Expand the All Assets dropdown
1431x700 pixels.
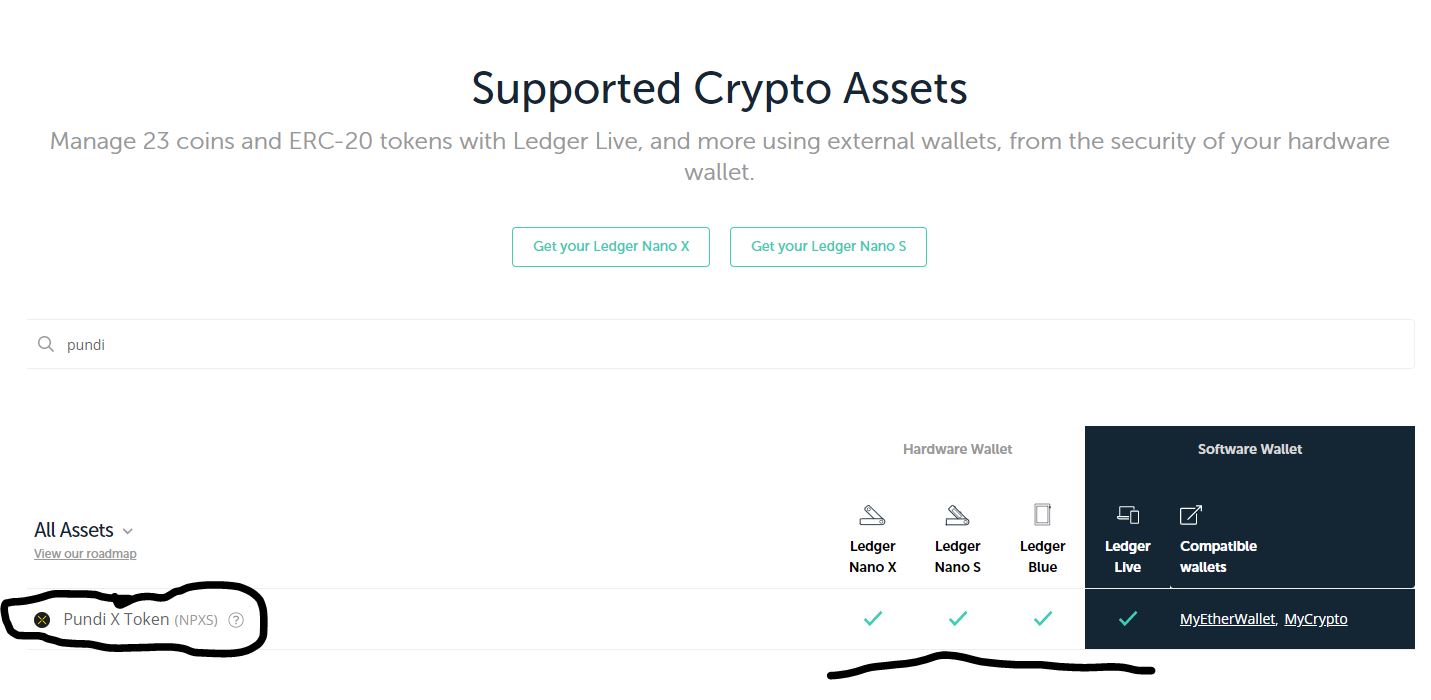(85, 530)
